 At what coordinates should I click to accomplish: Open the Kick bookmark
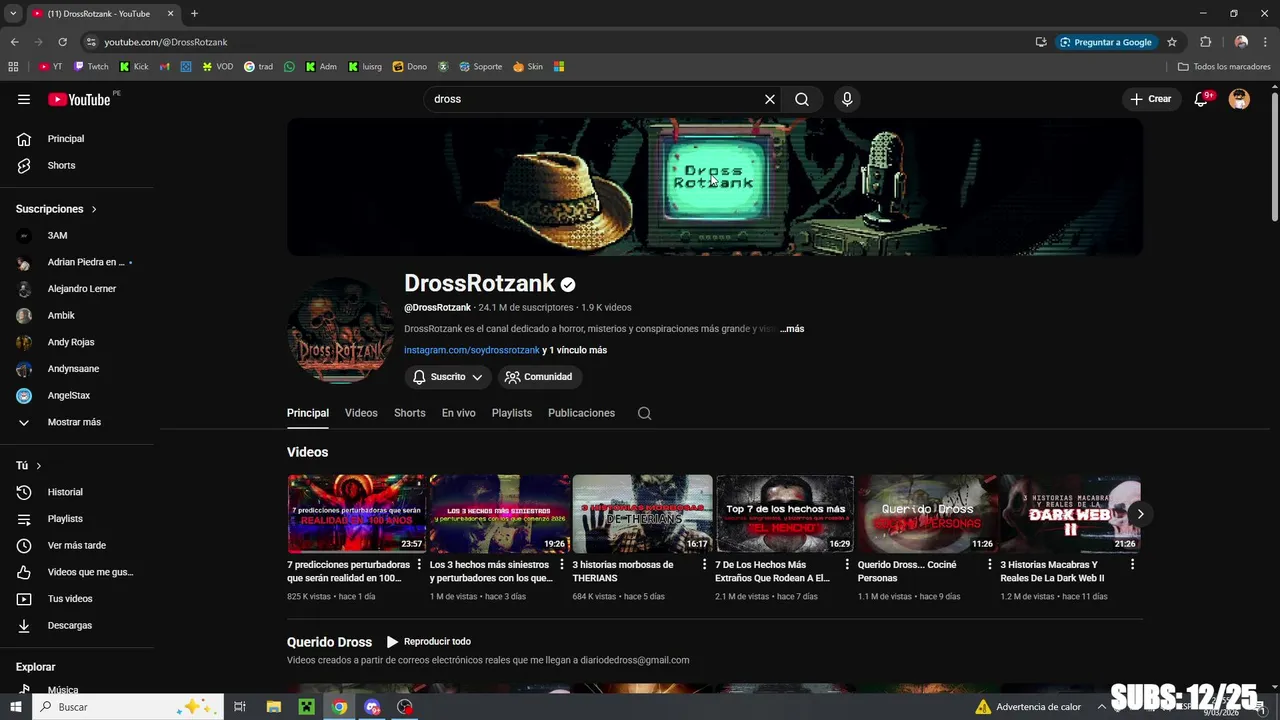[x=134, y=67]
